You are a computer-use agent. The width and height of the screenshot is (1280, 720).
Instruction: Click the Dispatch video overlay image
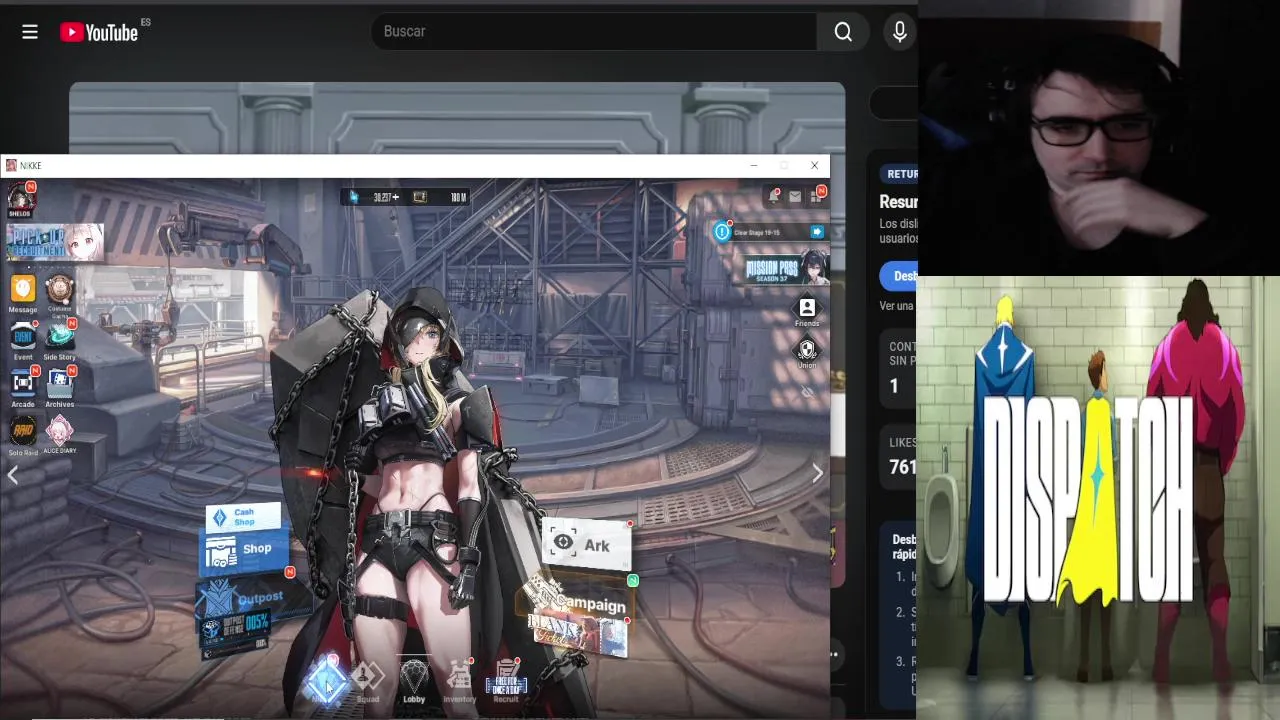[x=1098, y=498]
